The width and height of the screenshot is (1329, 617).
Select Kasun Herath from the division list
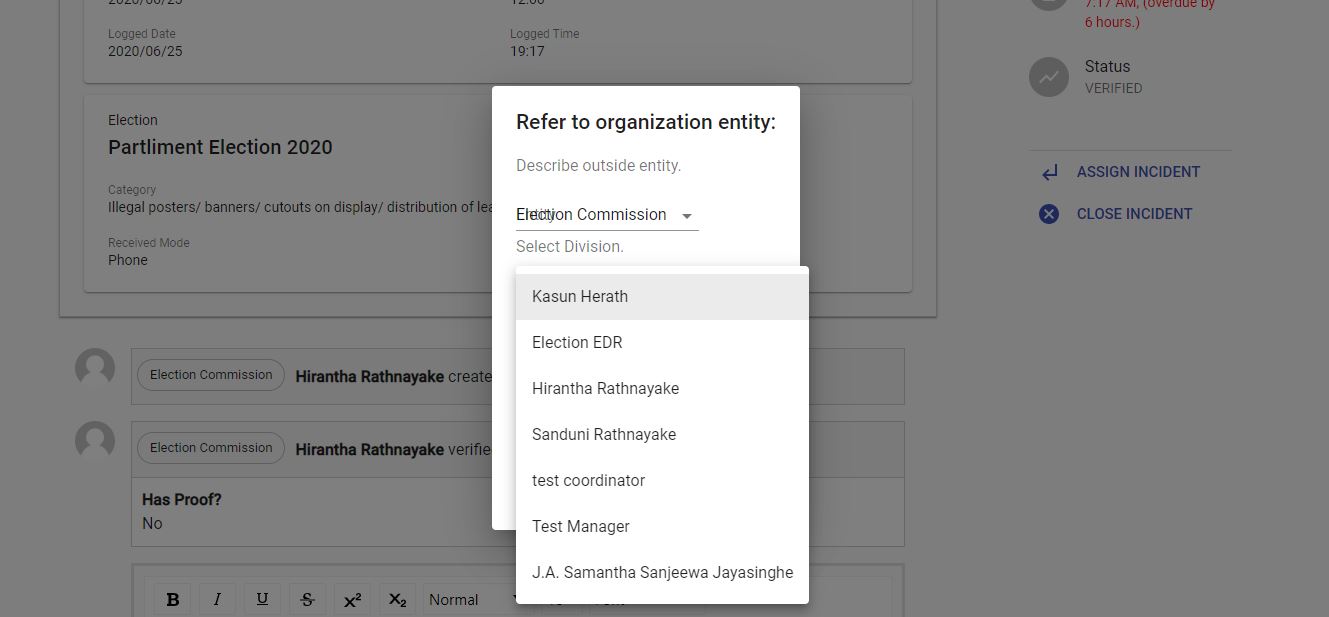580,296
